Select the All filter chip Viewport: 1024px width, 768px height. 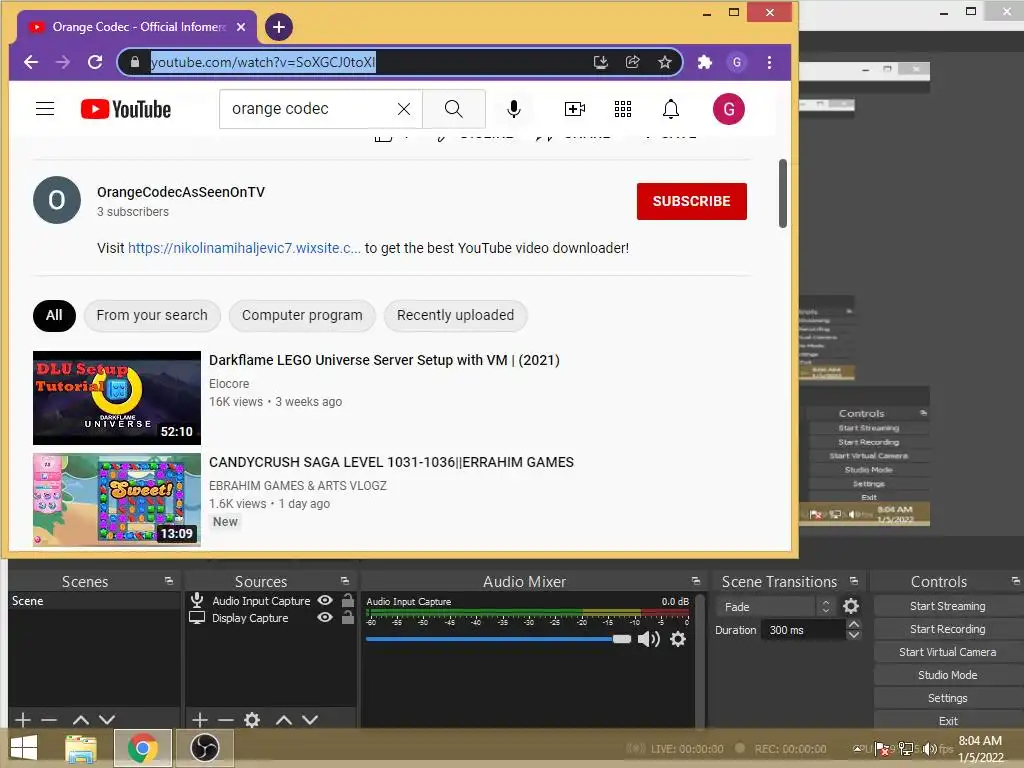[x=54, y=315]
